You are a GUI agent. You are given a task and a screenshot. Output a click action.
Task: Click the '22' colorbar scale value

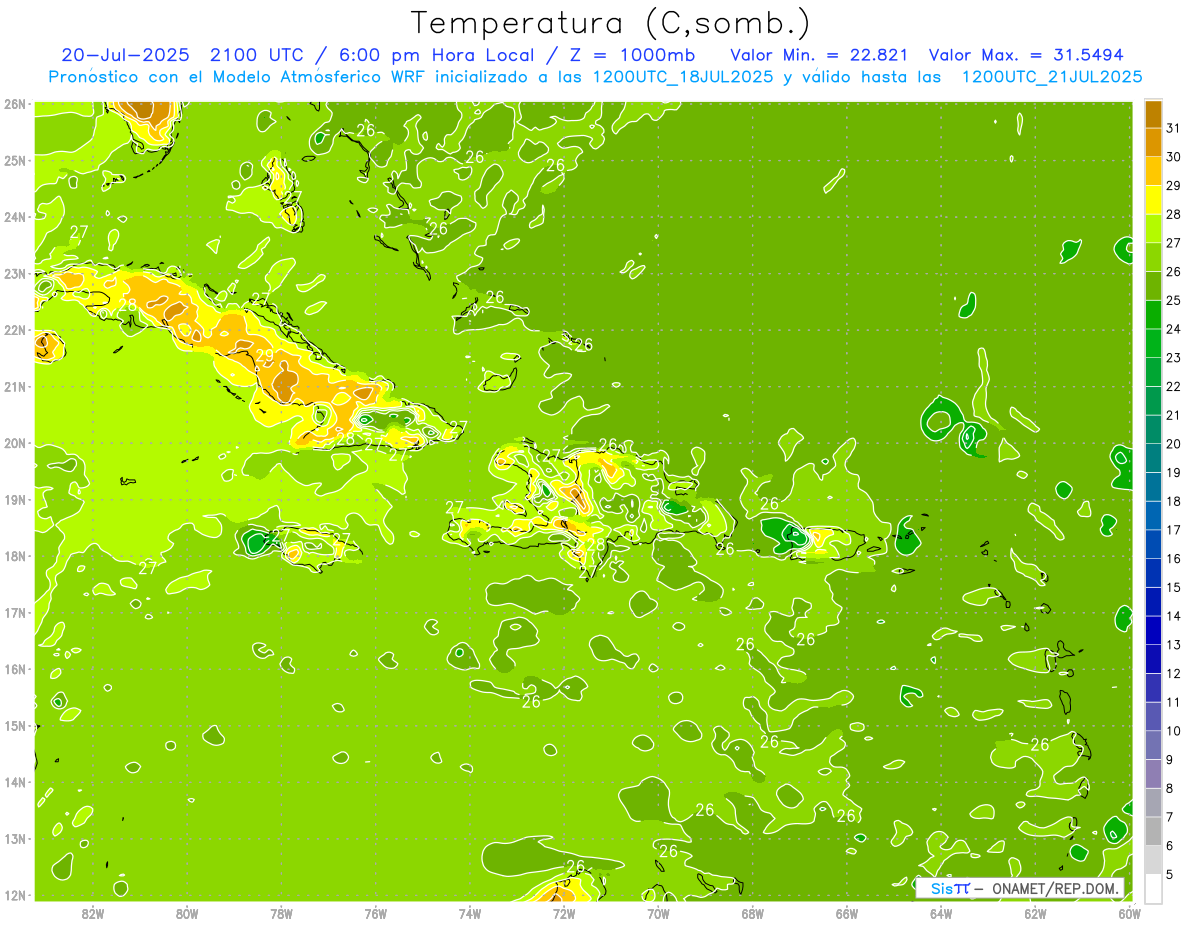(x=1174, y=387)
